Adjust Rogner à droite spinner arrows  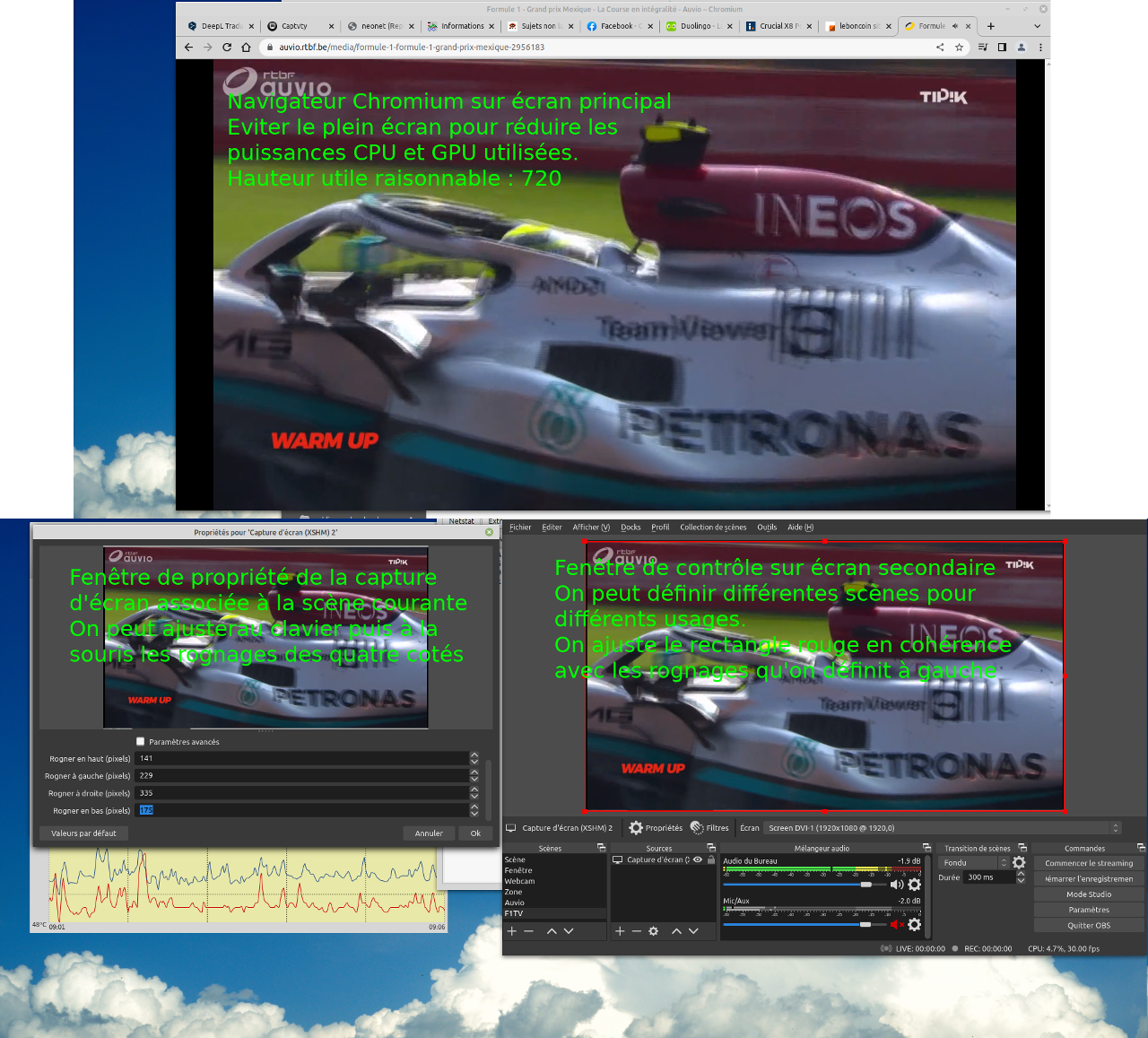coord(474,793)
